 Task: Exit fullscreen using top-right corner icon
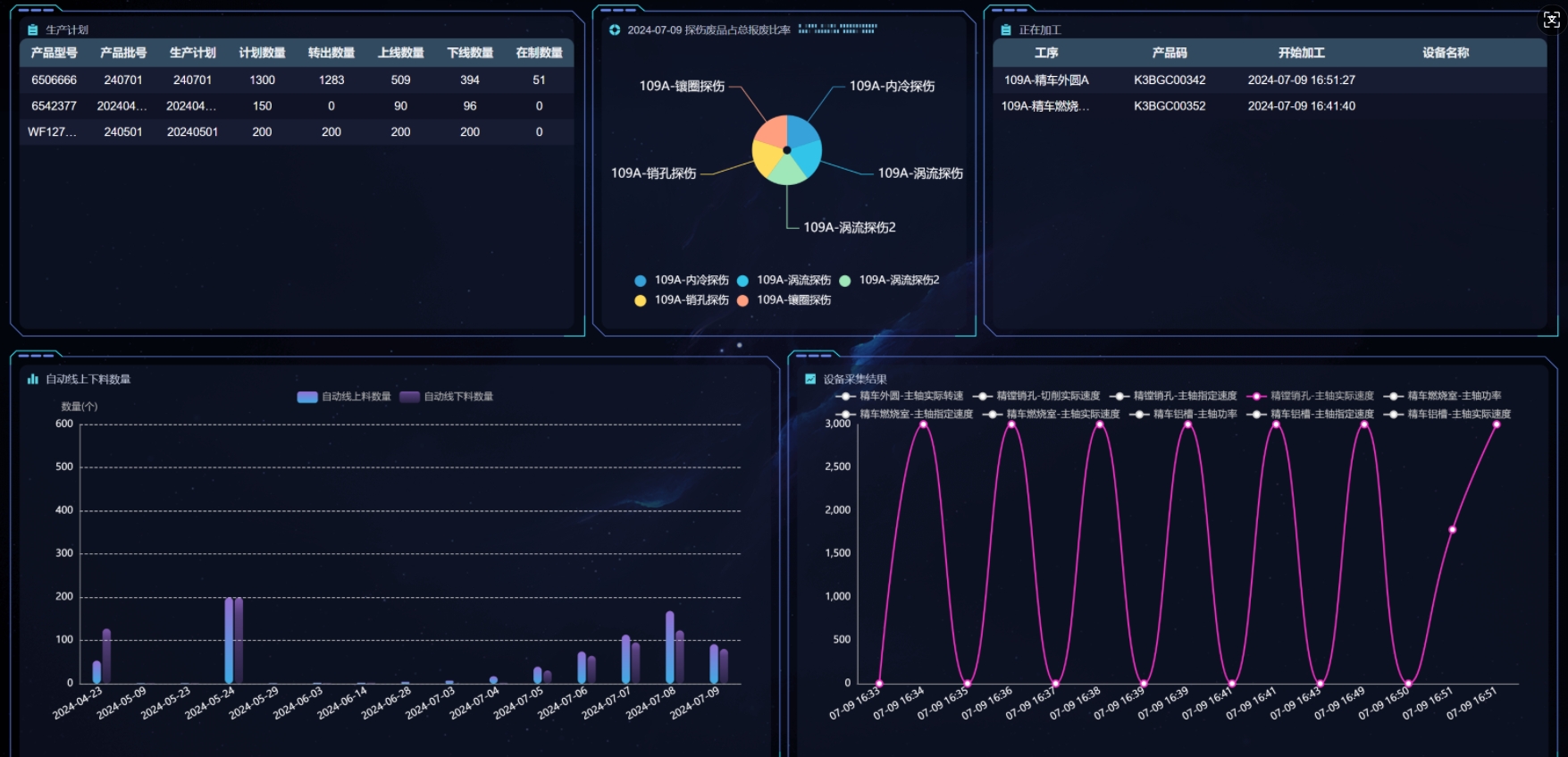(x=1551, y=21)
